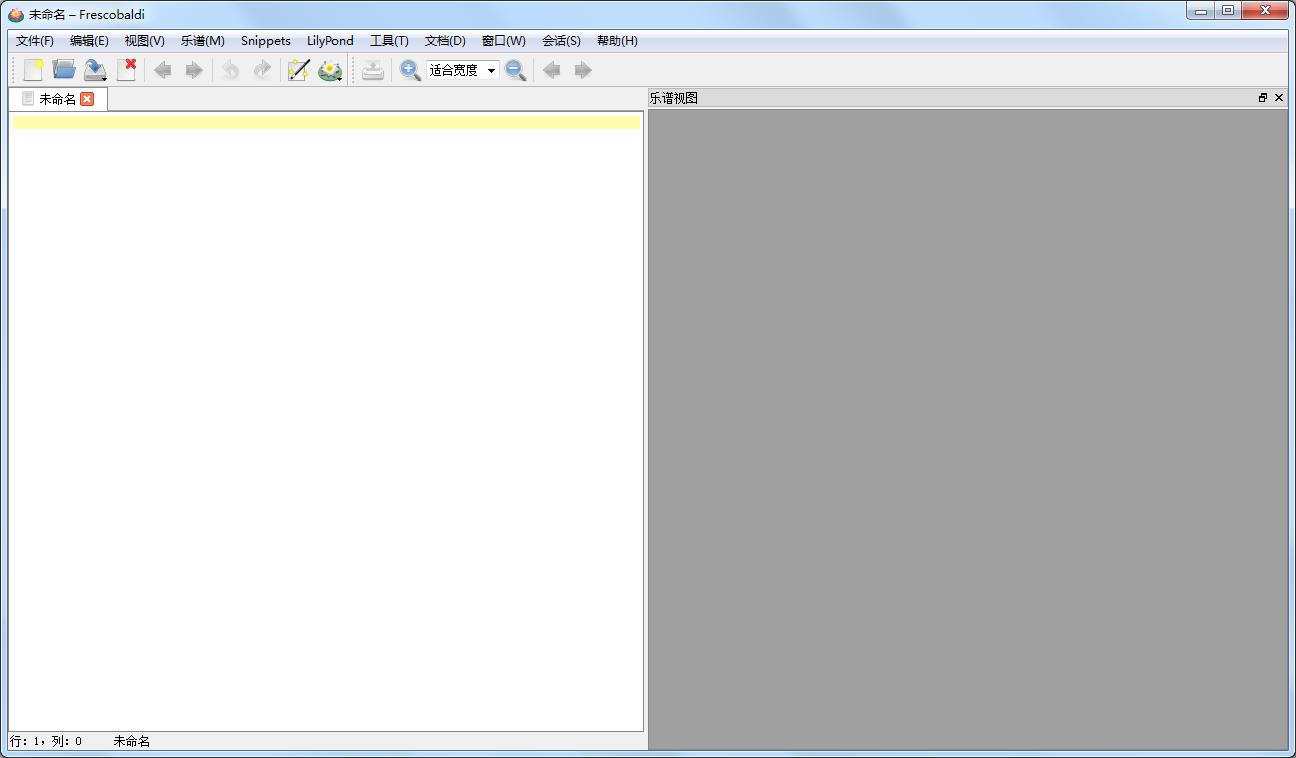Open the Snippets menu

point(265,41)
